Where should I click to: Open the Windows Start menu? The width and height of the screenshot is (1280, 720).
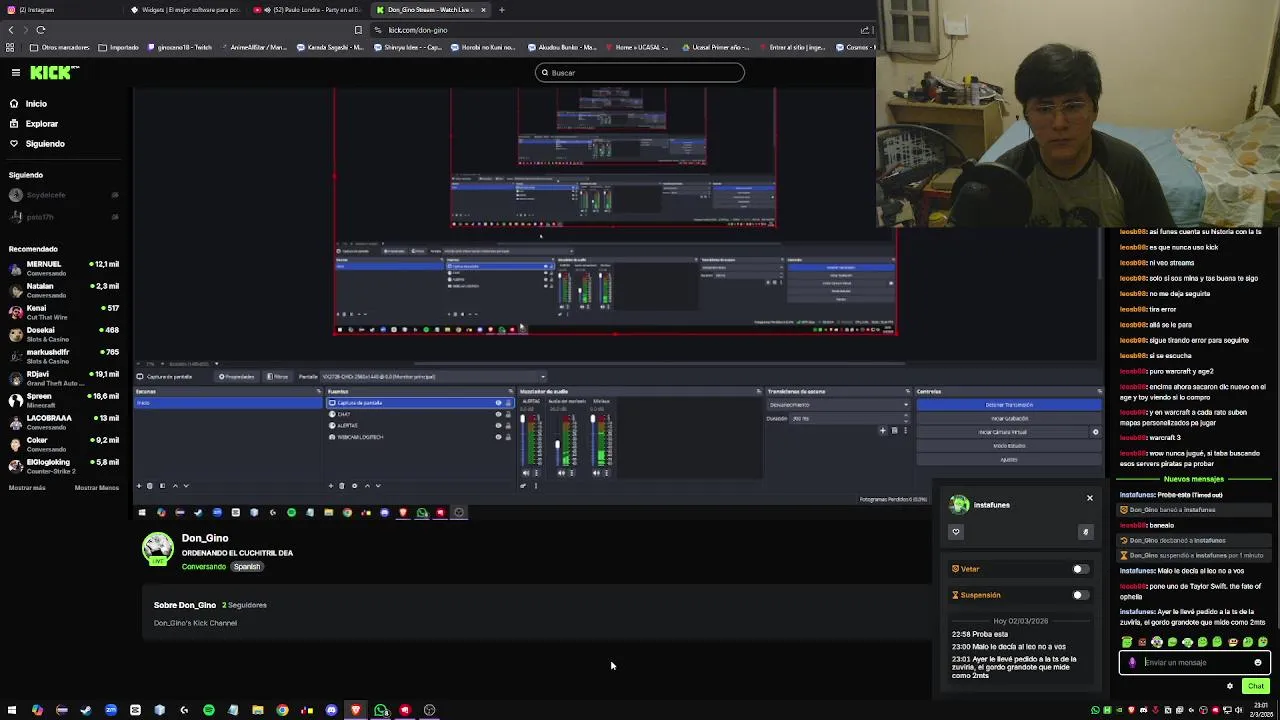tap(12, 710)
